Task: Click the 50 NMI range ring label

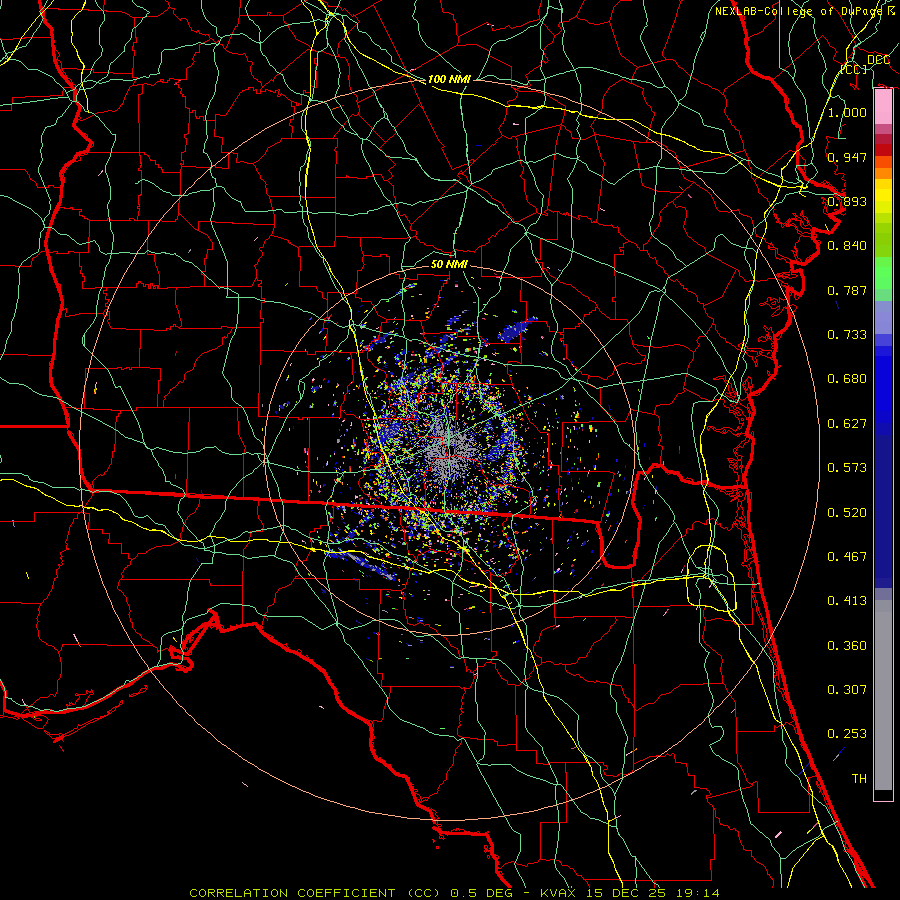Action: (449, 264)
